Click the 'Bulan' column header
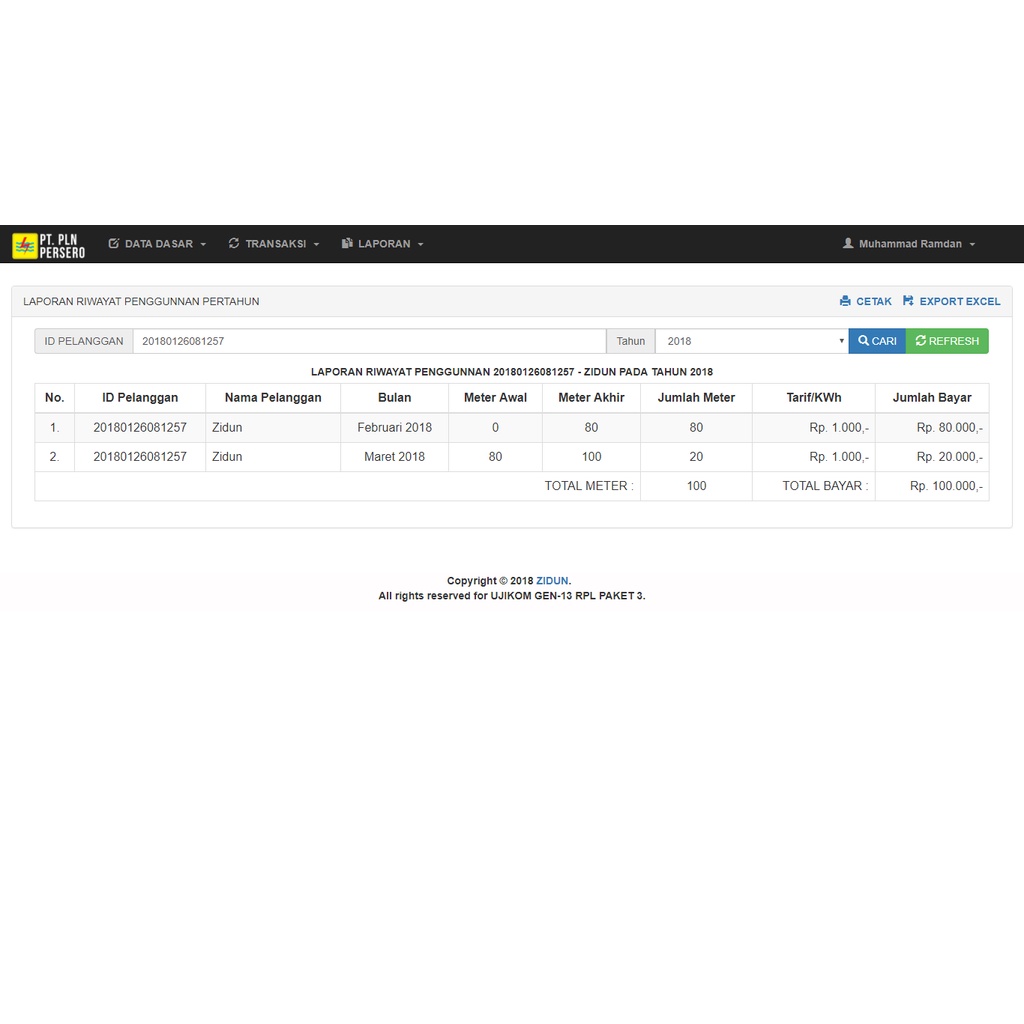Viewport: 1024px width, 1024px height. pyautogui.click(x=394, y=398)
